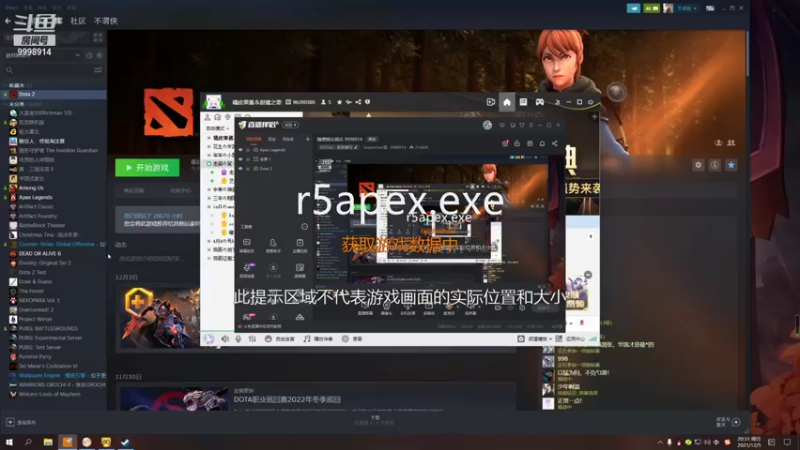Screen dimensions: 800x450
Task: Open the Dota 2 game info icon
Action: tap(714, 165)
